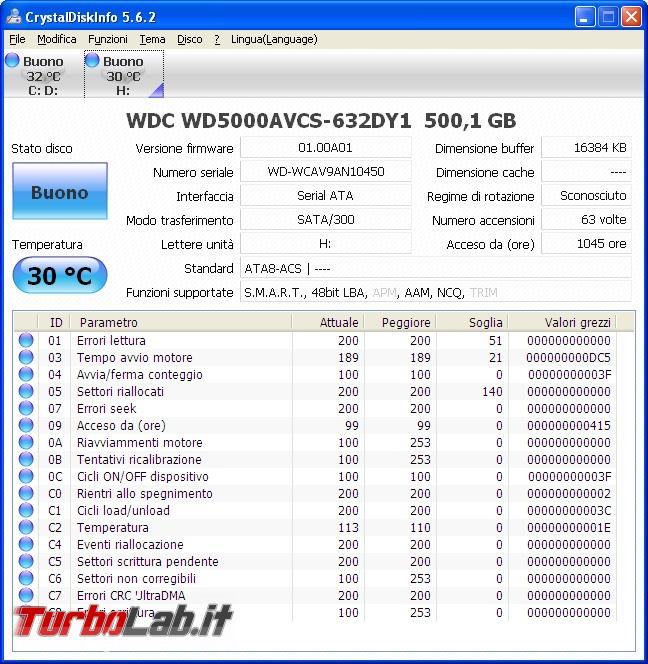The height and width of the screenshot is (664, 648).
Task: Click the firmware version field 01.00A01
Action: [326, 148]
